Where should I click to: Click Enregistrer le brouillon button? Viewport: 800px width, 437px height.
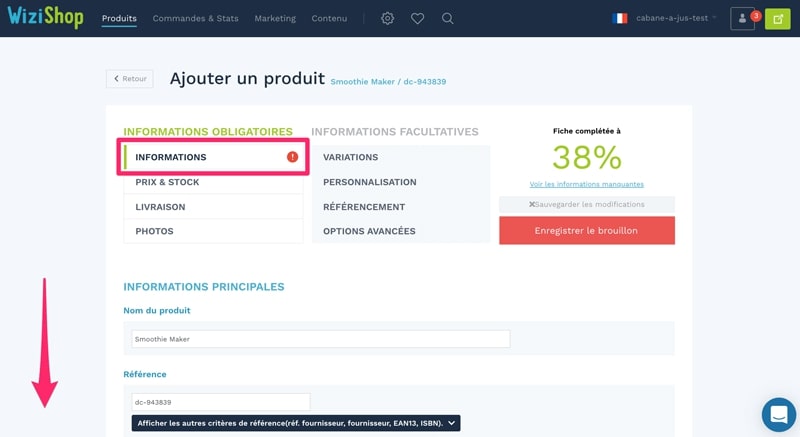pos(587,230)
